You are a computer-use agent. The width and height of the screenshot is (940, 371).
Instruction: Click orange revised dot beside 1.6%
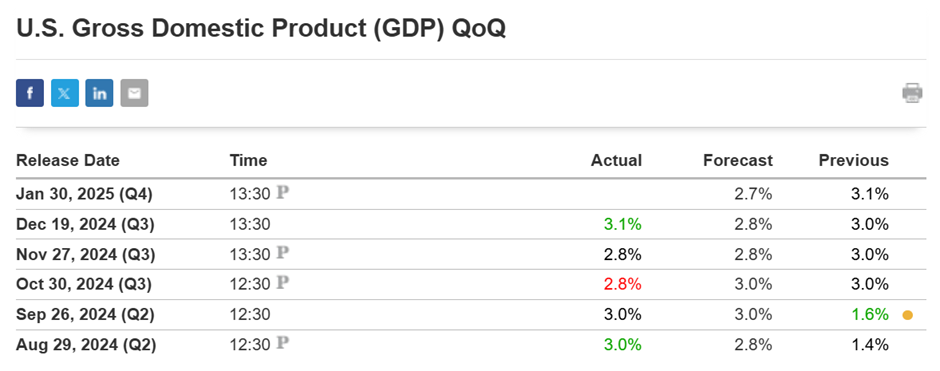908,315
